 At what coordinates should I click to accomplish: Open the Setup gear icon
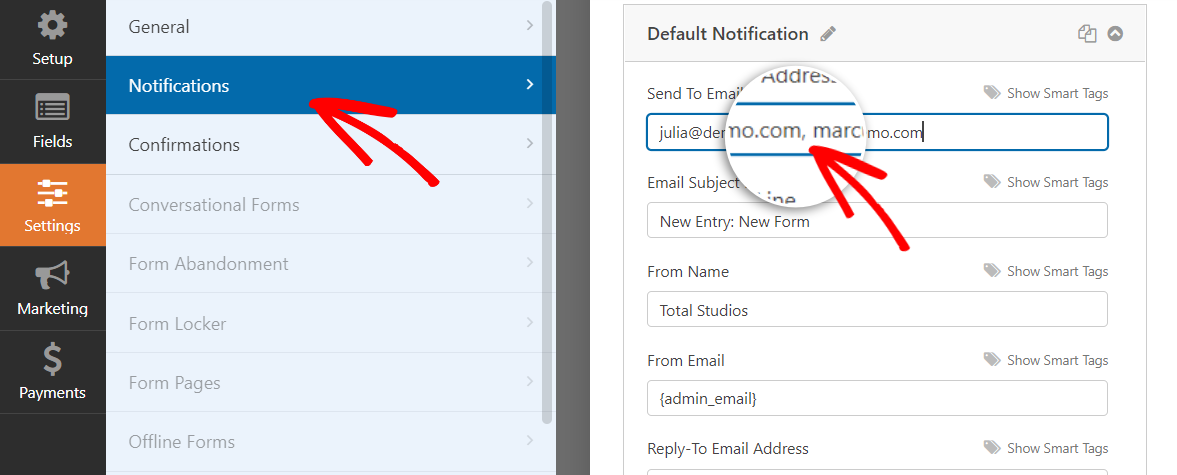pyautogui.click(x=52, y=27)
